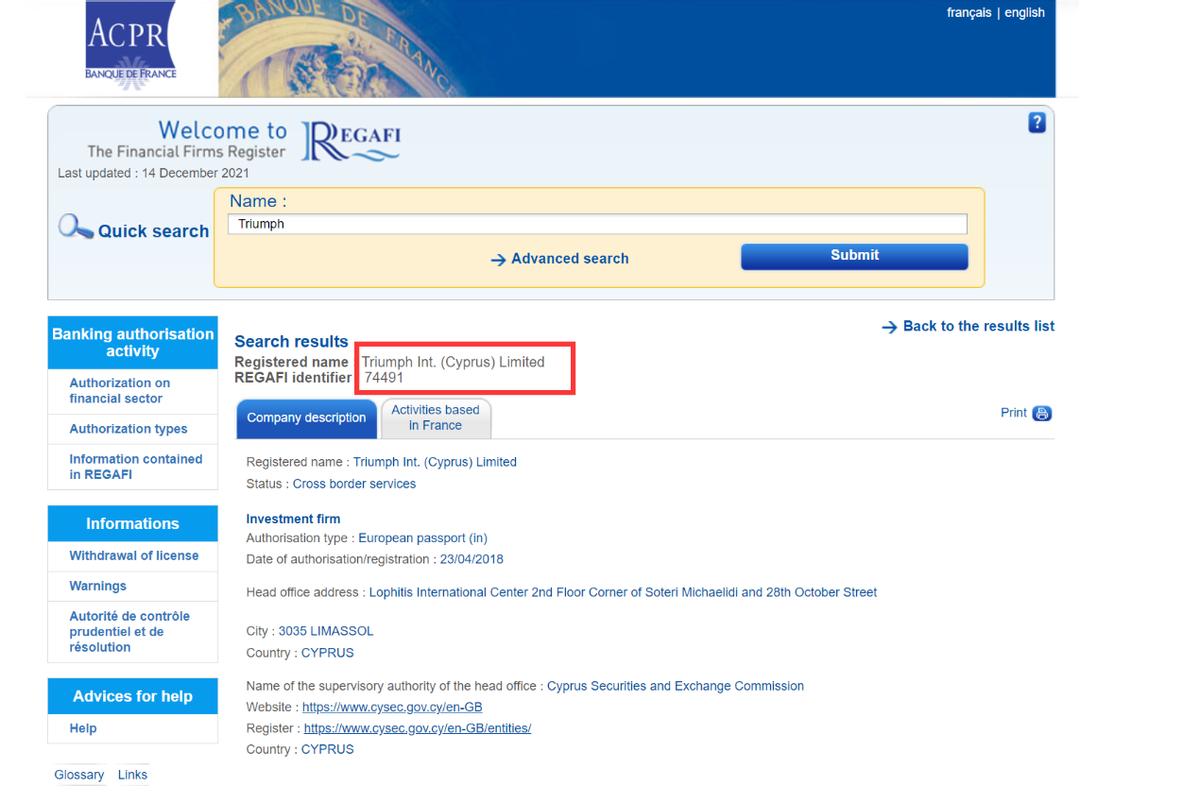Click the Name search input field
The image size is (1200, 800).
tap(597, 224)
